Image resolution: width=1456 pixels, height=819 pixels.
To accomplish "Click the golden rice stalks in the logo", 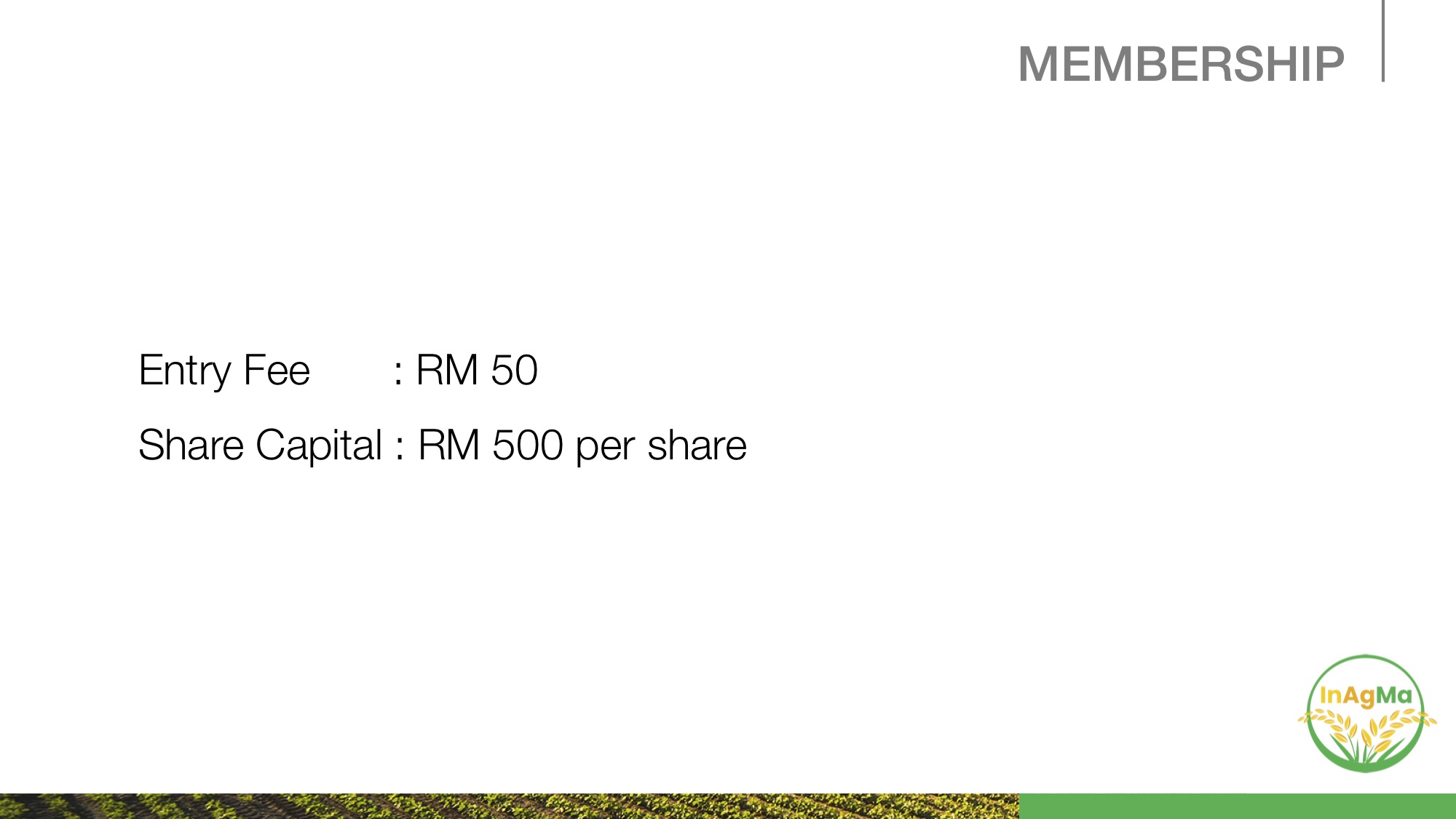I will pos(1366,732).
